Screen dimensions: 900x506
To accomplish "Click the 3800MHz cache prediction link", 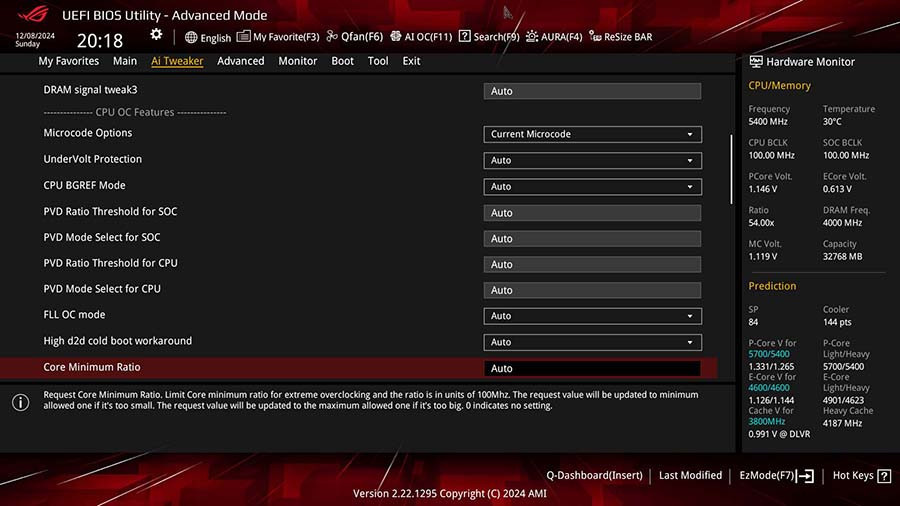I will coord(766,421).
